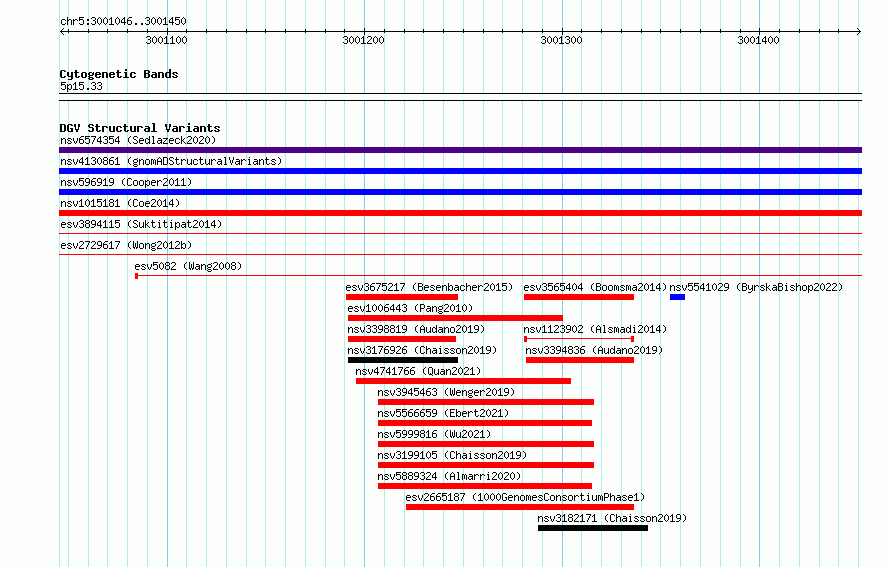890x567 pixels.
Task: Open esv5082 (Wang2008) variant label
Action: [x=188, y=266]
